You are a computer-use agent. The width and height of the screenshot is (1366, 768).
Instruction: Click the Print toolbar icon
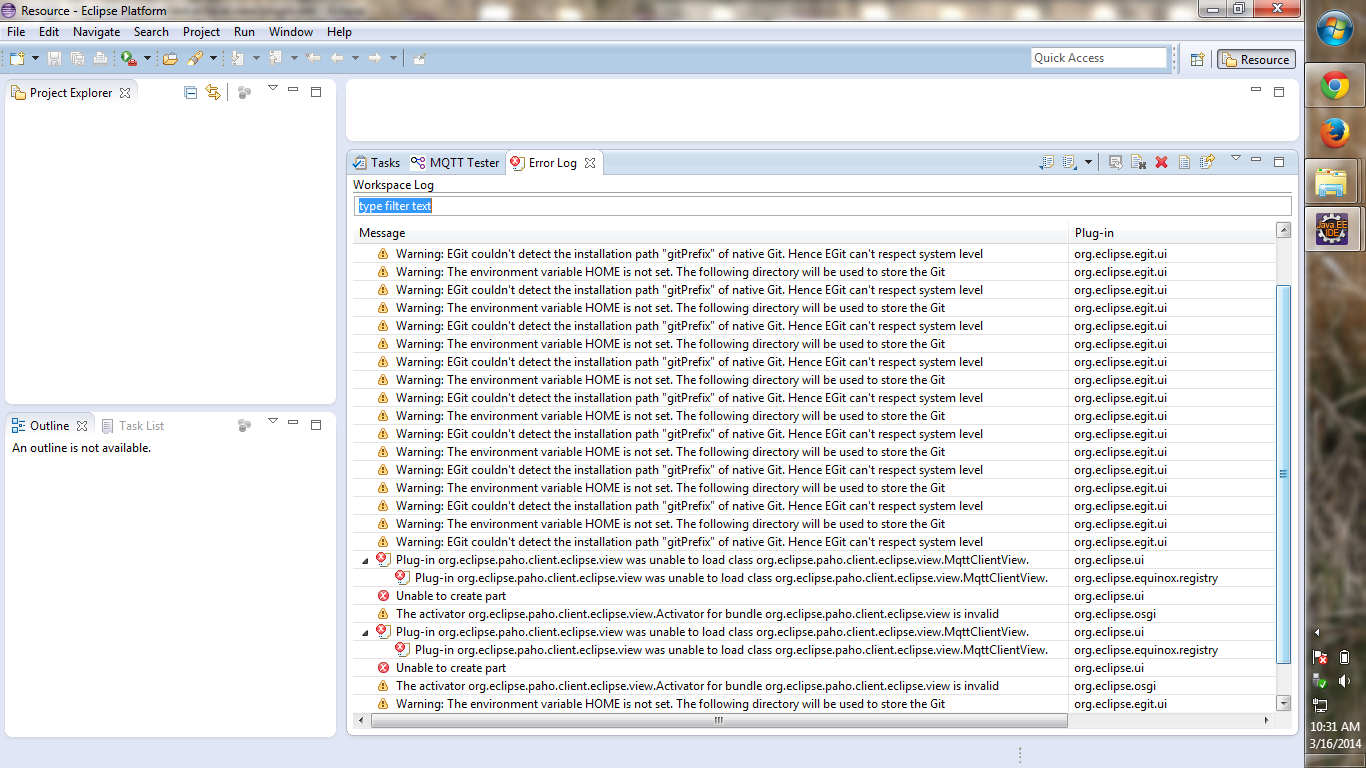[100, 58]
